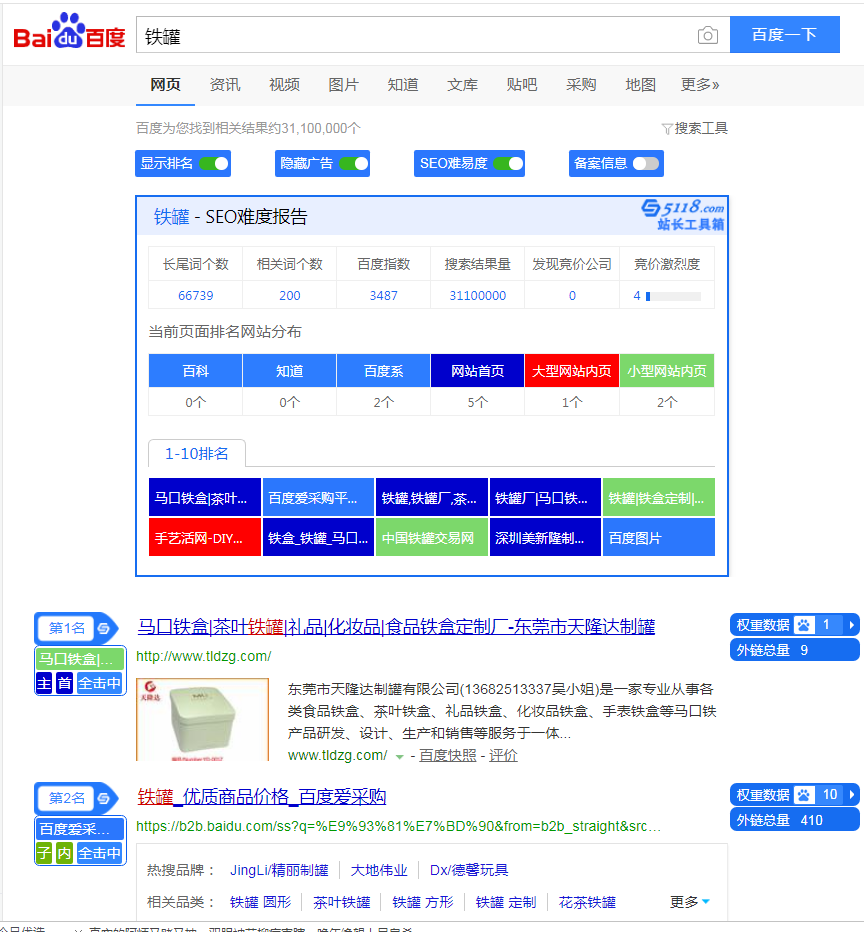Click 全击中 tag under rank 2
This screenshot has width=864, height=932.
99,853
